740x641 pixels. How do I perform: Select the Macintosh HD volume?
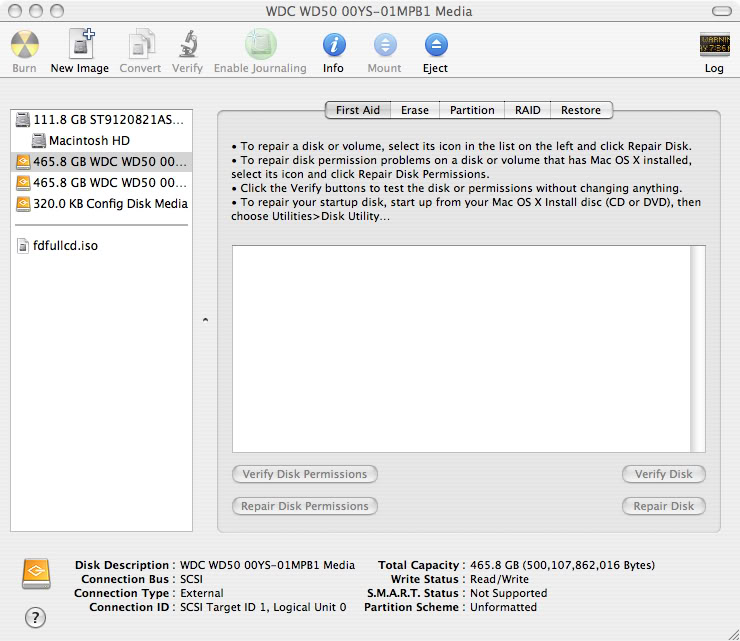tap(101, 141)
